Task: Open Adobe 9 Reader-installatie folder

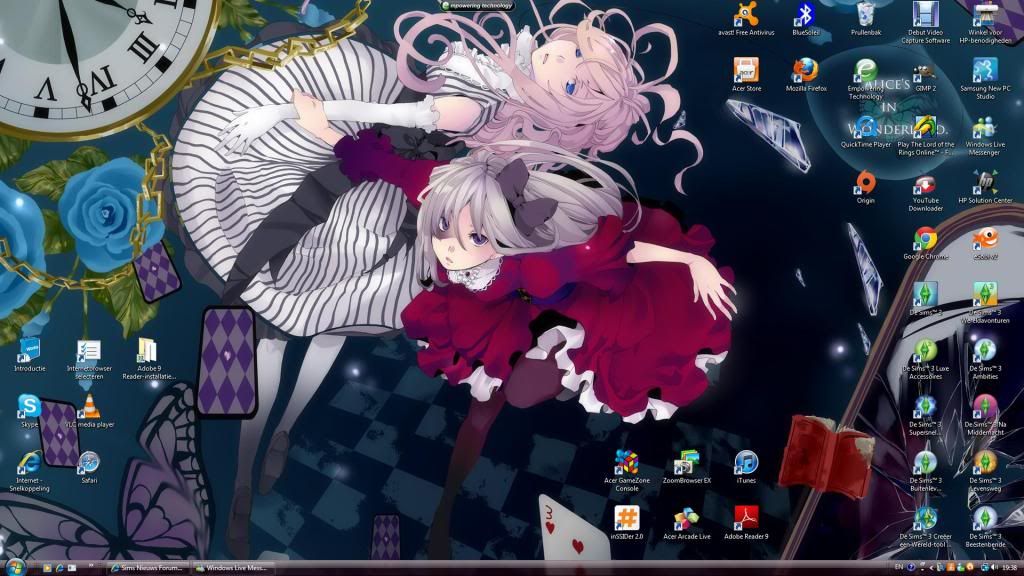Action: coord(149,359)
